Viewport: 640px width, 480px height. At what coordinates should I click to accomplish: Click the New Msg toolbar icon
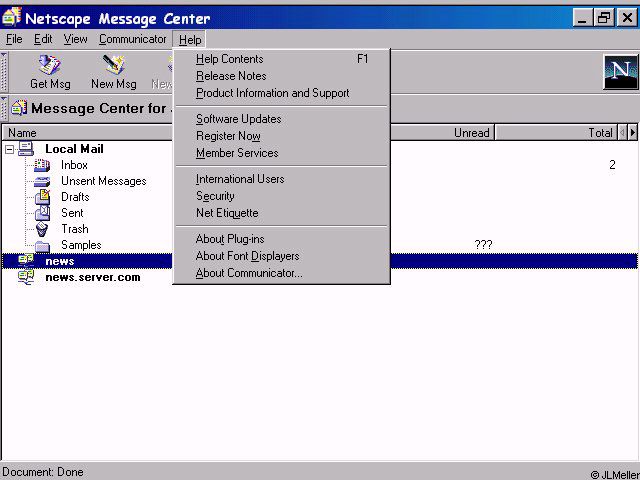pos(113,65)
